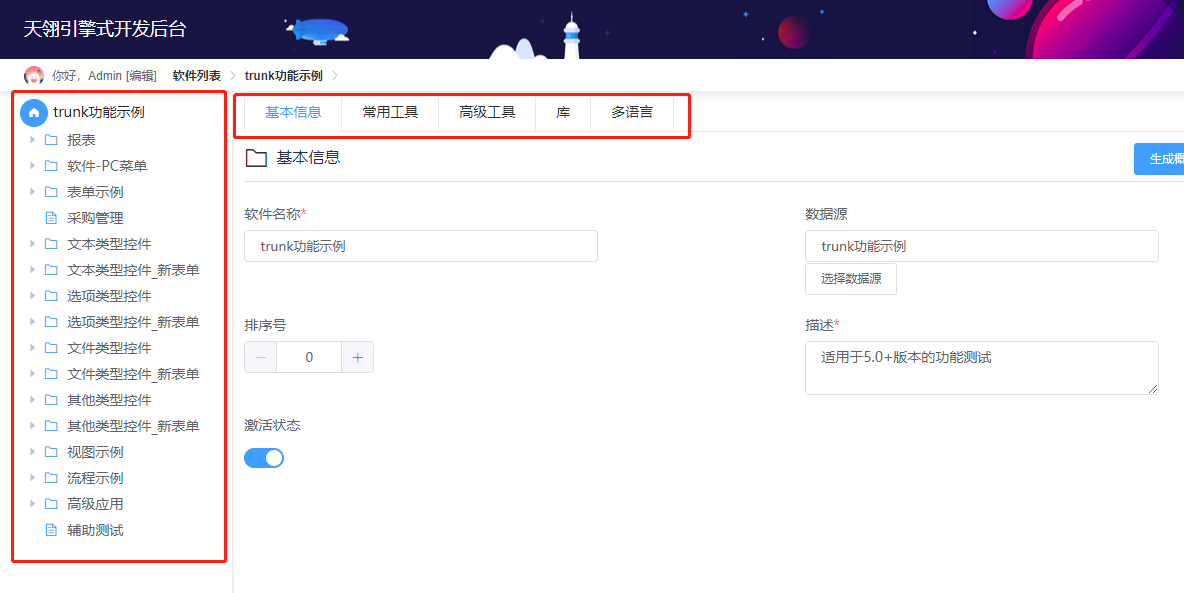Click the folder icon before 基本信息 heading
The image size is (1184, 593).
(256, 157)
